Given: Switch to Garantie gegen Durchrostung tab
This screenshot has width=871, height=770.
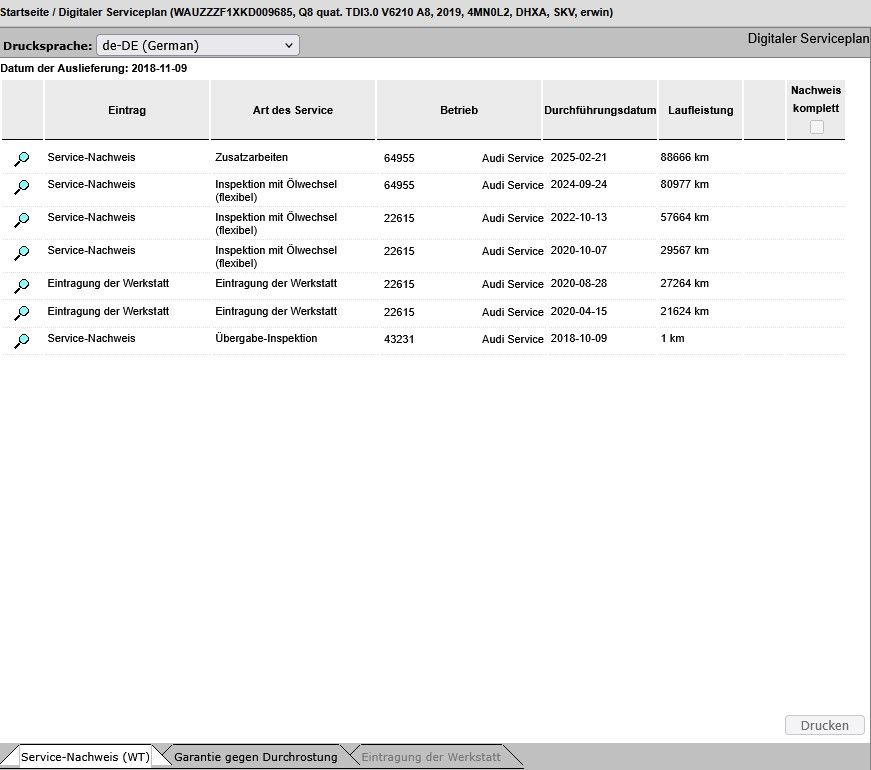Looking at the screenshot, I should [255, 757].
